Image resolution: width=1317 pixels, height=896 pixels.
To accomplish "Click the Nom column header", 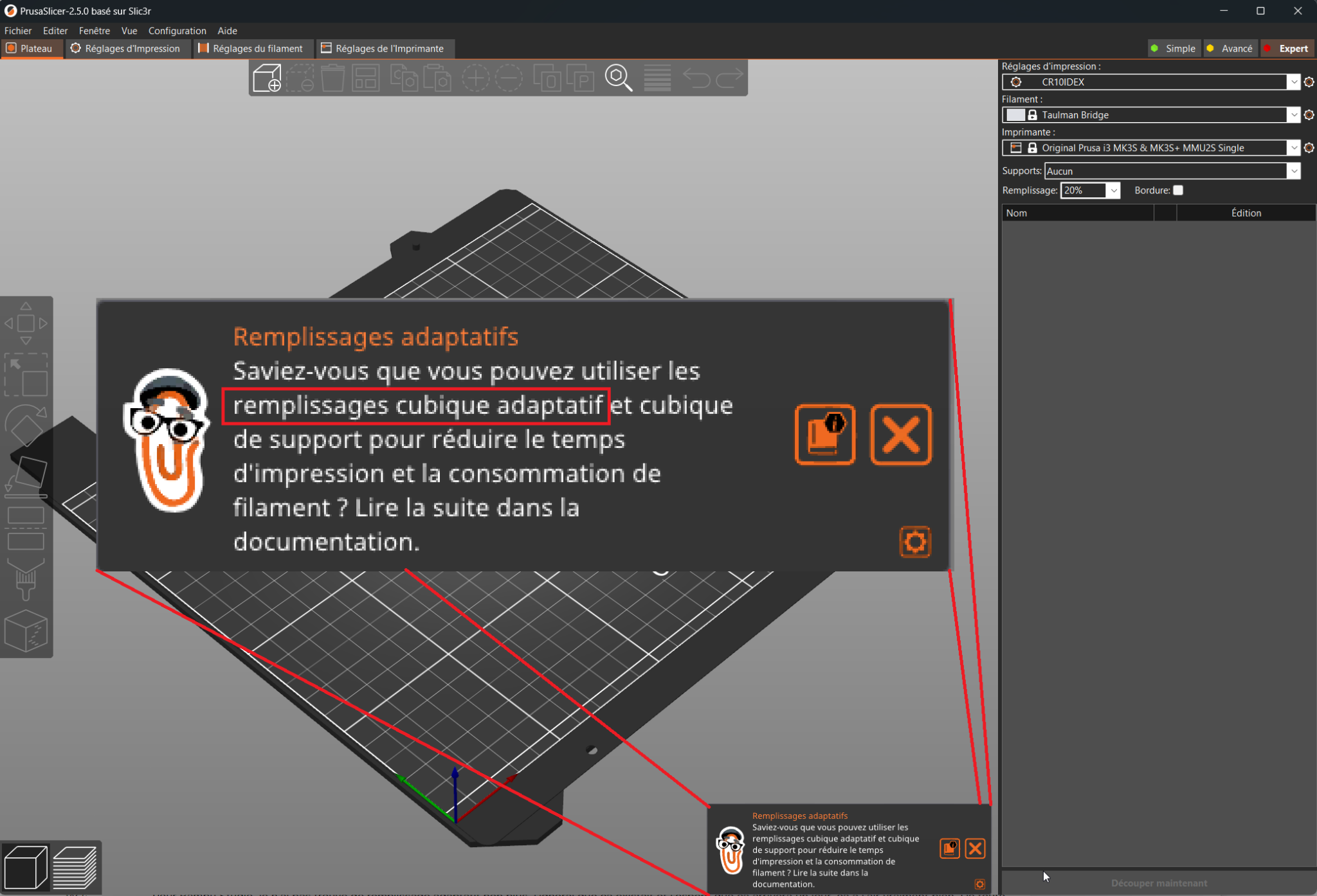I will click(x=1078, y=213).
